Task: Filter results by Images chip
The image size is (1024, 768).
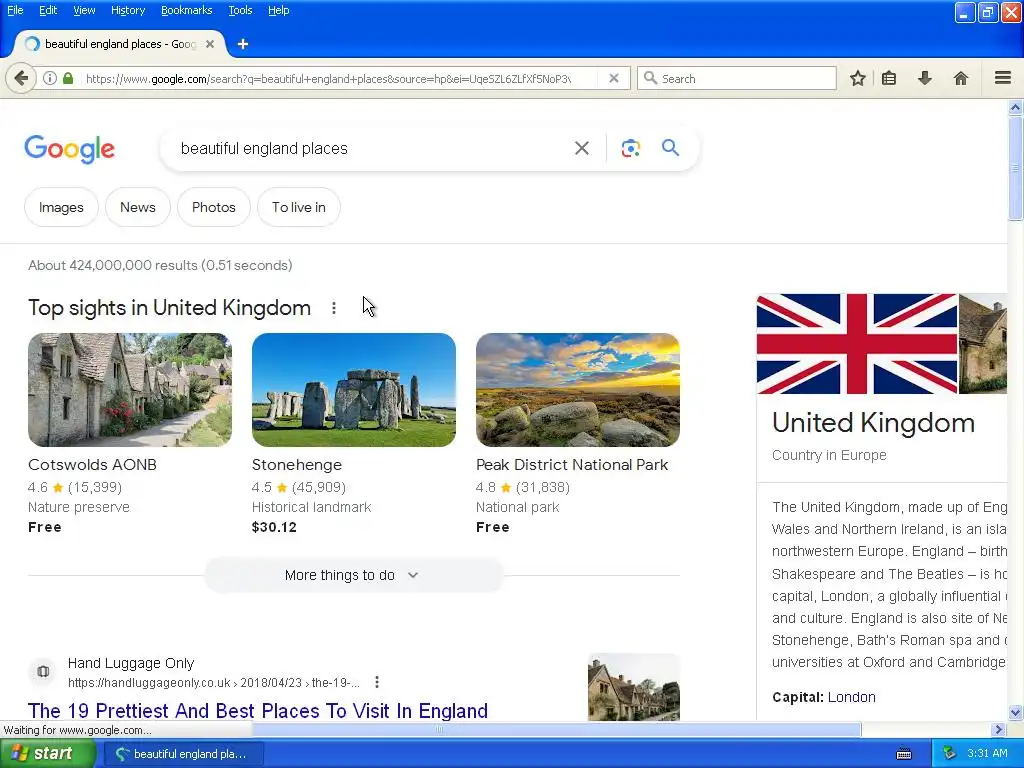Action: point(61,207)
